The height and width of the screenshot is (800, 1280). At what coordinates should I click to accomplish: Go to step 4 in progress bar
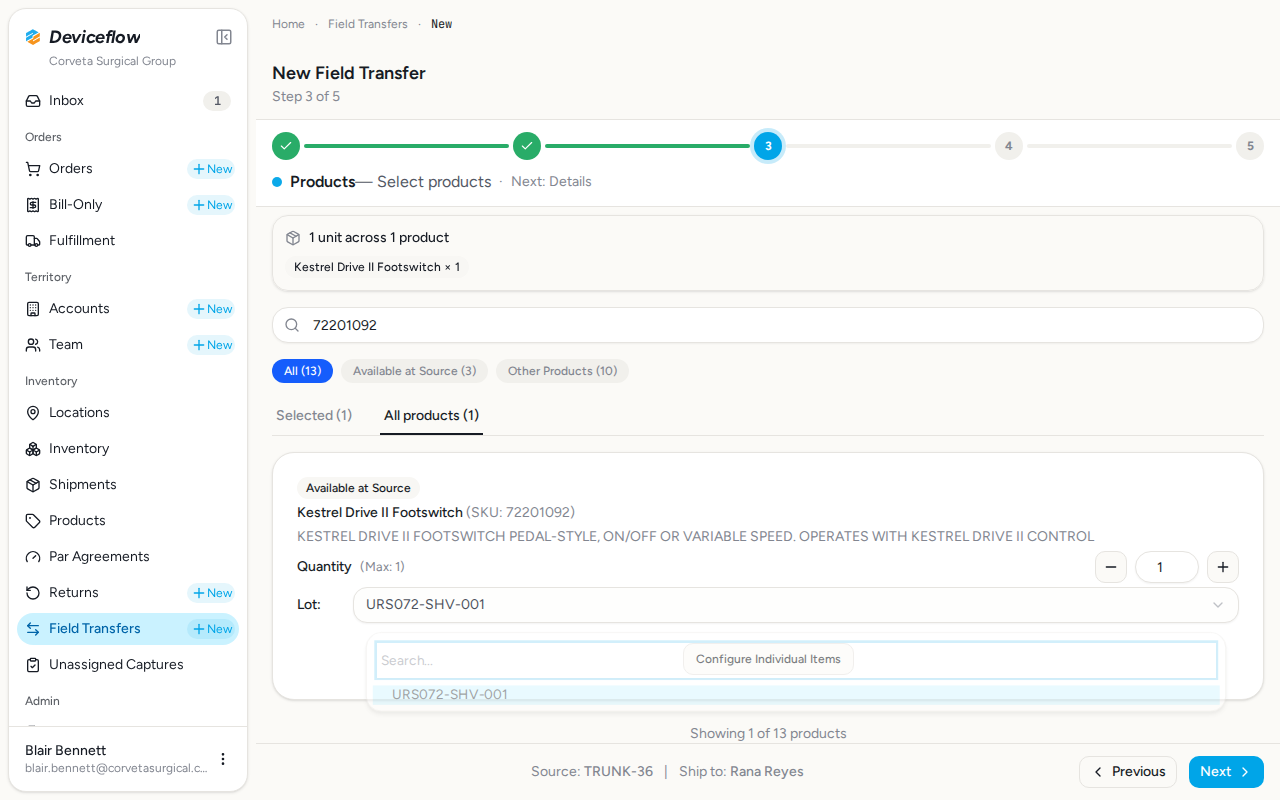coord(1008,146)
